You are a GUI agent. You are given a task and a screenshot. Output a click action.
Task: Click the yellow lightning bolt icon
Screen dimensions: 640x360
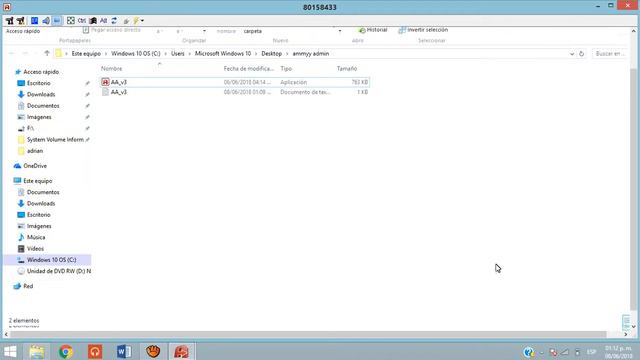click(x=136, y=20)
